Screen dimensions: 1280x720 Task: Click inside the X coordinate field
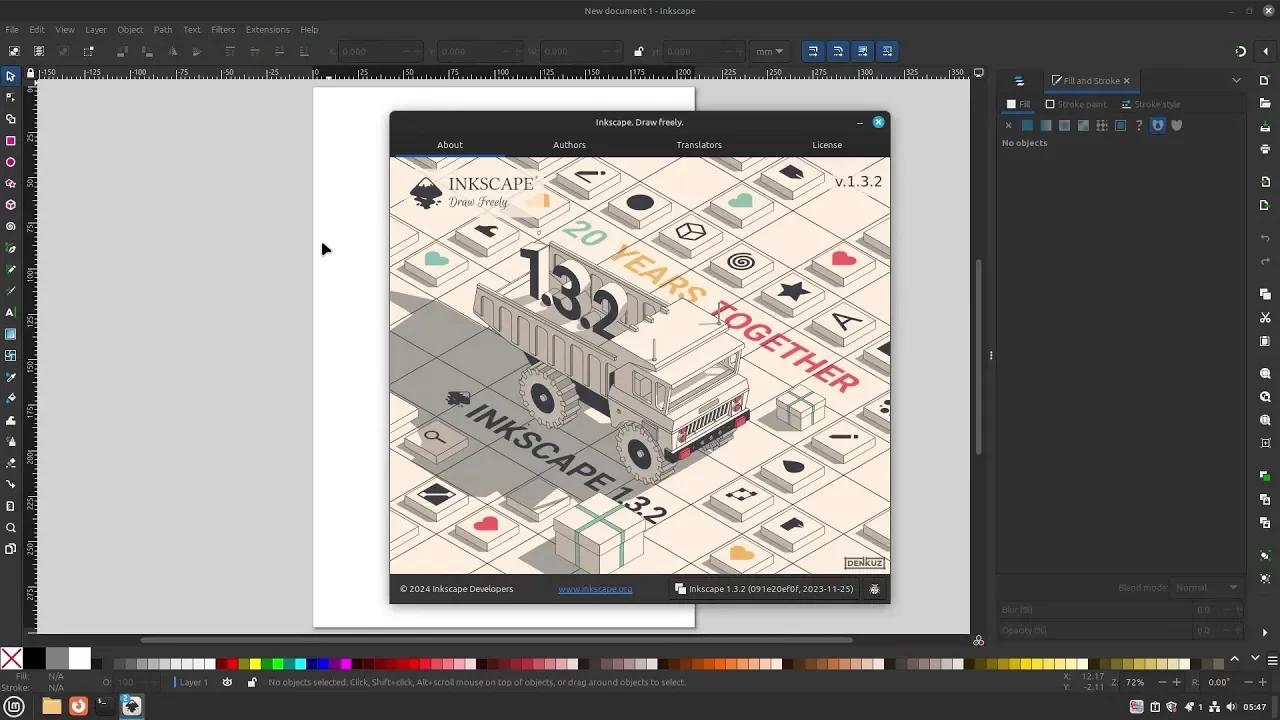[x=380, y=51]
